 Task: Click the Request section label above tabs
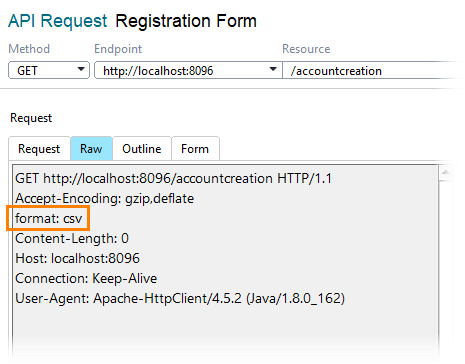(31, 118)
